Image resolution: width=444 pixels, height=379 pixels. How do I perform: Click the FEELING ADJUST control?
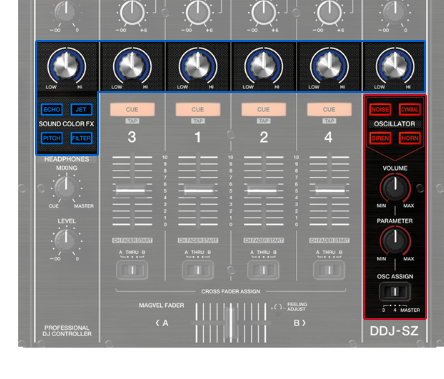(x=278, y=307)
